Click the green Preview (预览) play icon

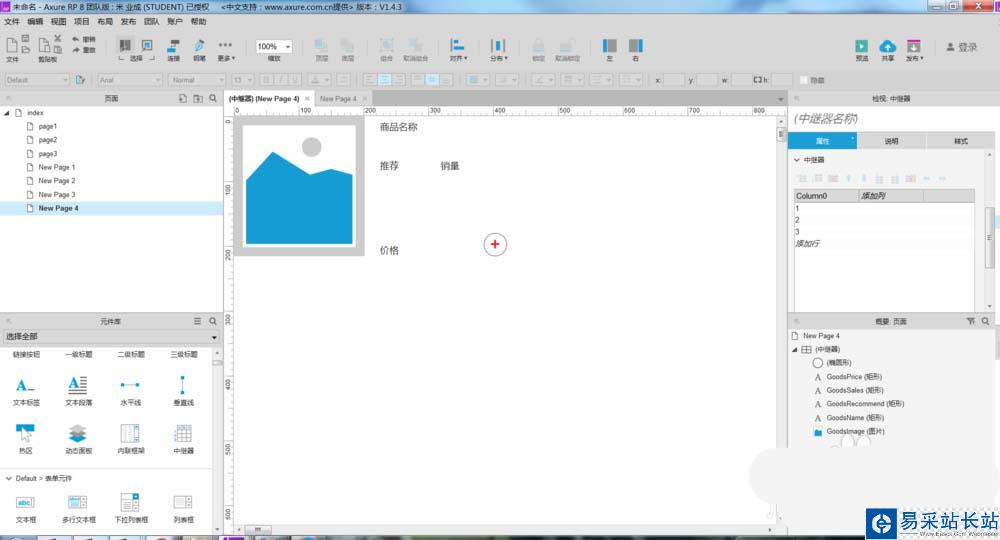[862, 49]
